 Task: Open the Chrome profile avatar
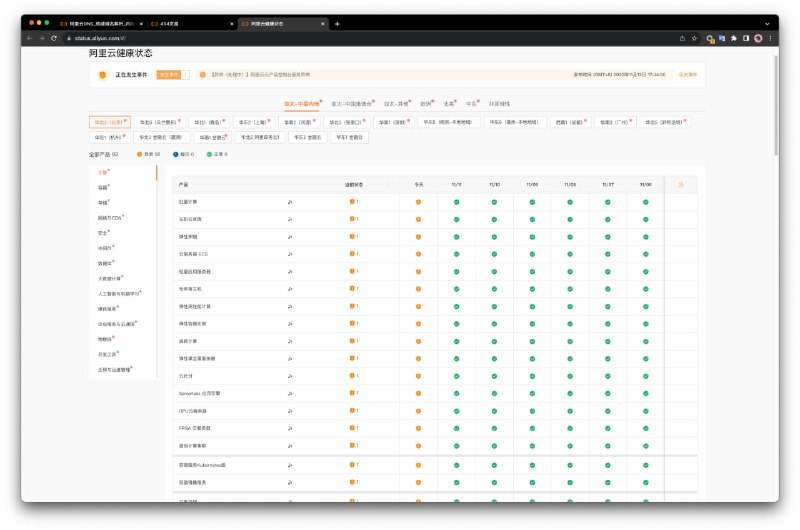click(758, 38)
